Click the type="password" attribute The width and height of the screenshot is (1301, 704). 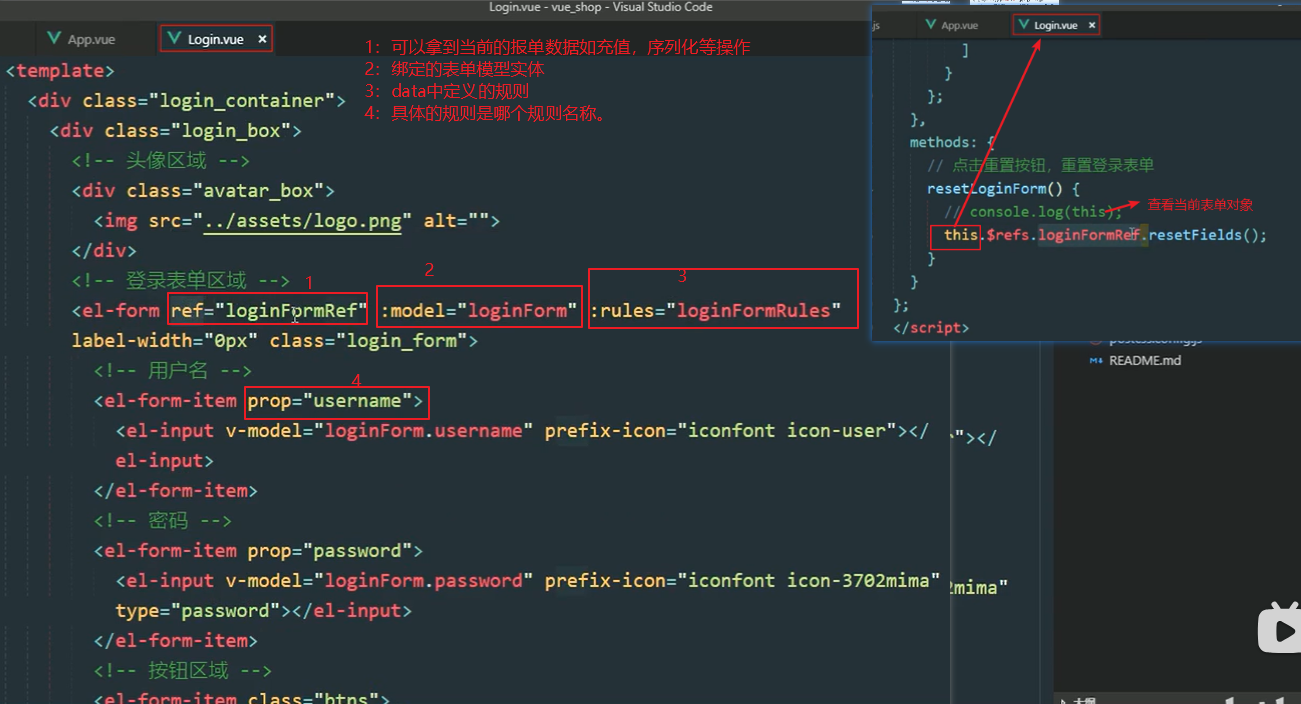(x=198, y=610)
